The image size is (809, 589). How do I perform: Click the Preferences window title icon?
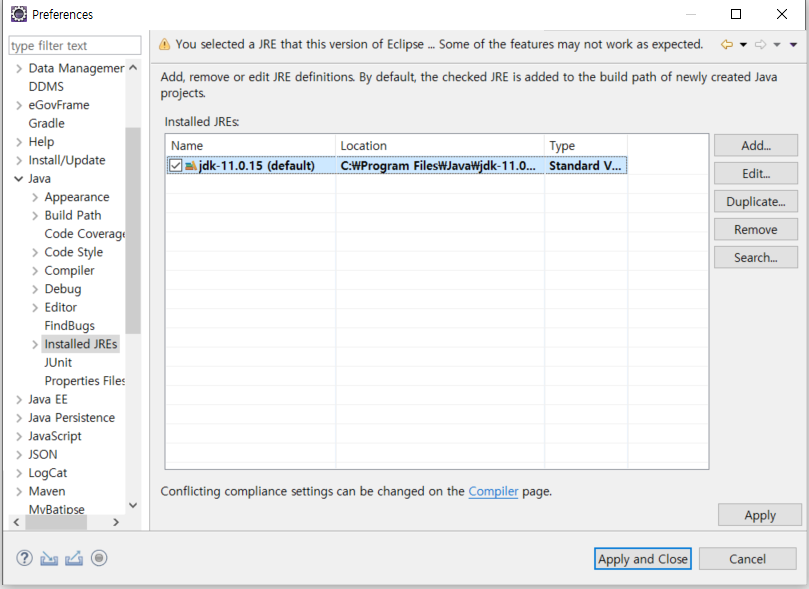click(19, 14)
